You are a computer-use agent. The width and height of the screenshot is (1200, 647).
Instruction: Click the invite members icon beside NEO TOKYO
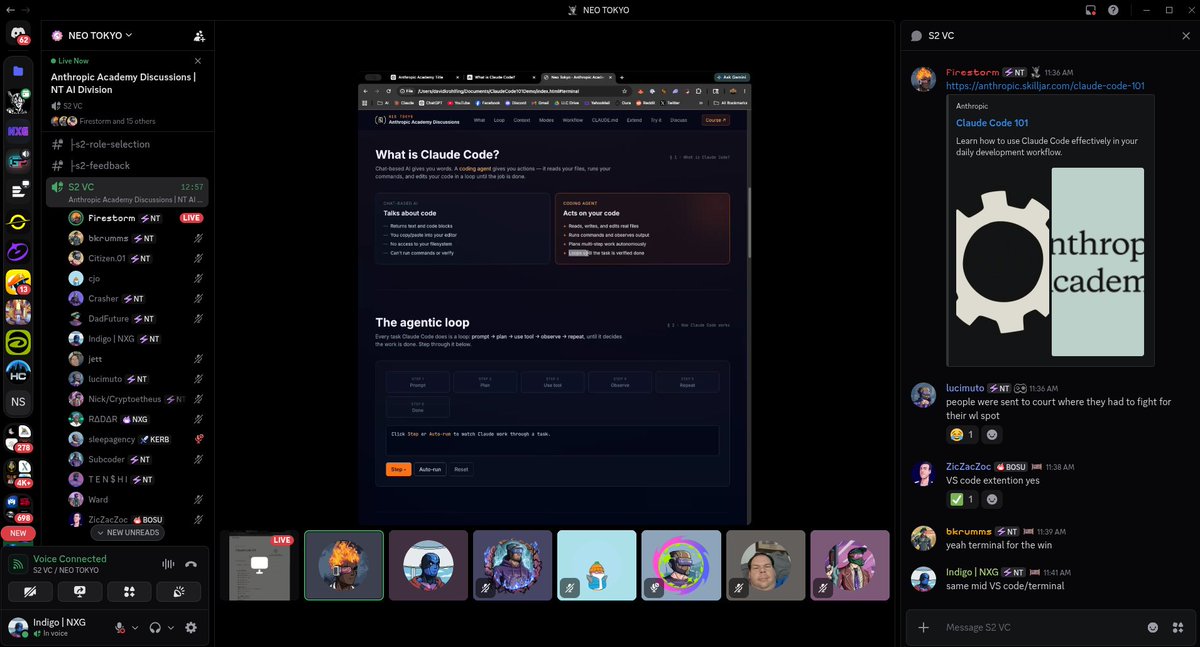pos(199,35)
